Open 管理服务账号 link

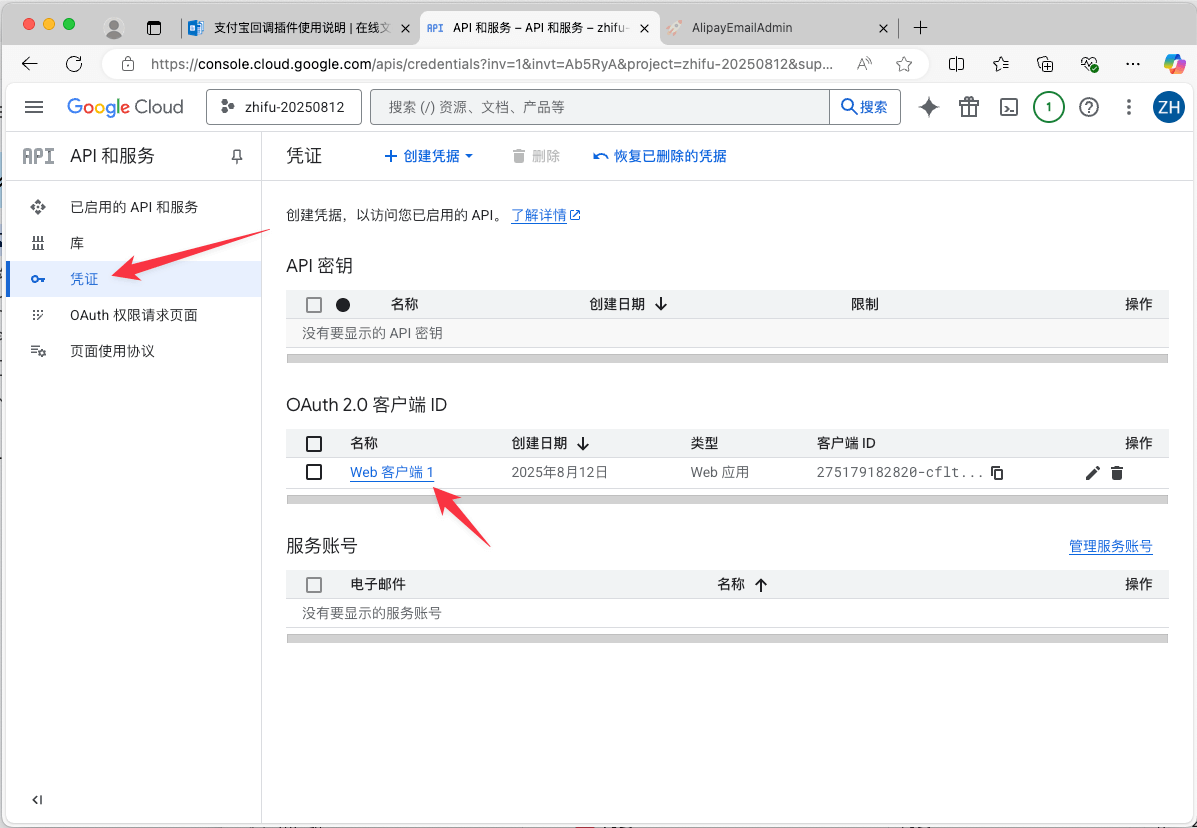1111,546
